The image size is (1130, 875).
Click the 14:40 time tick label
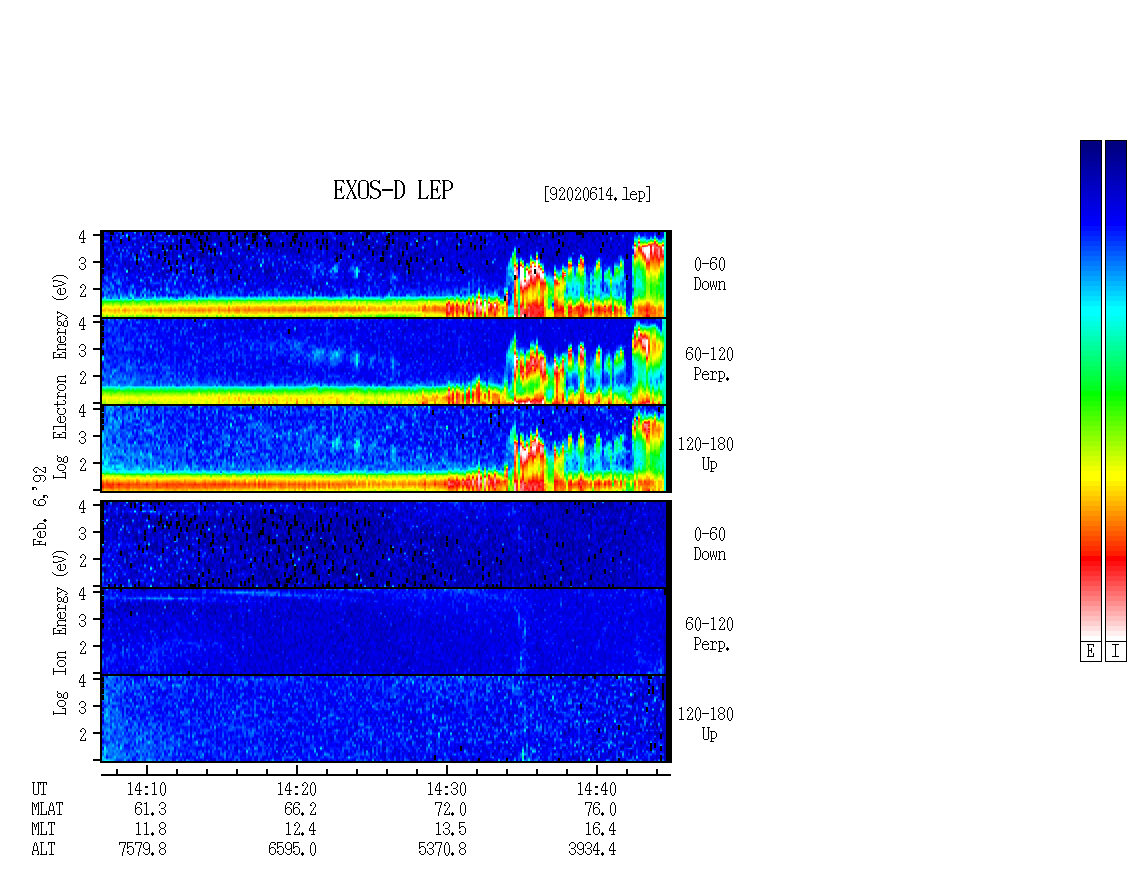597,789
